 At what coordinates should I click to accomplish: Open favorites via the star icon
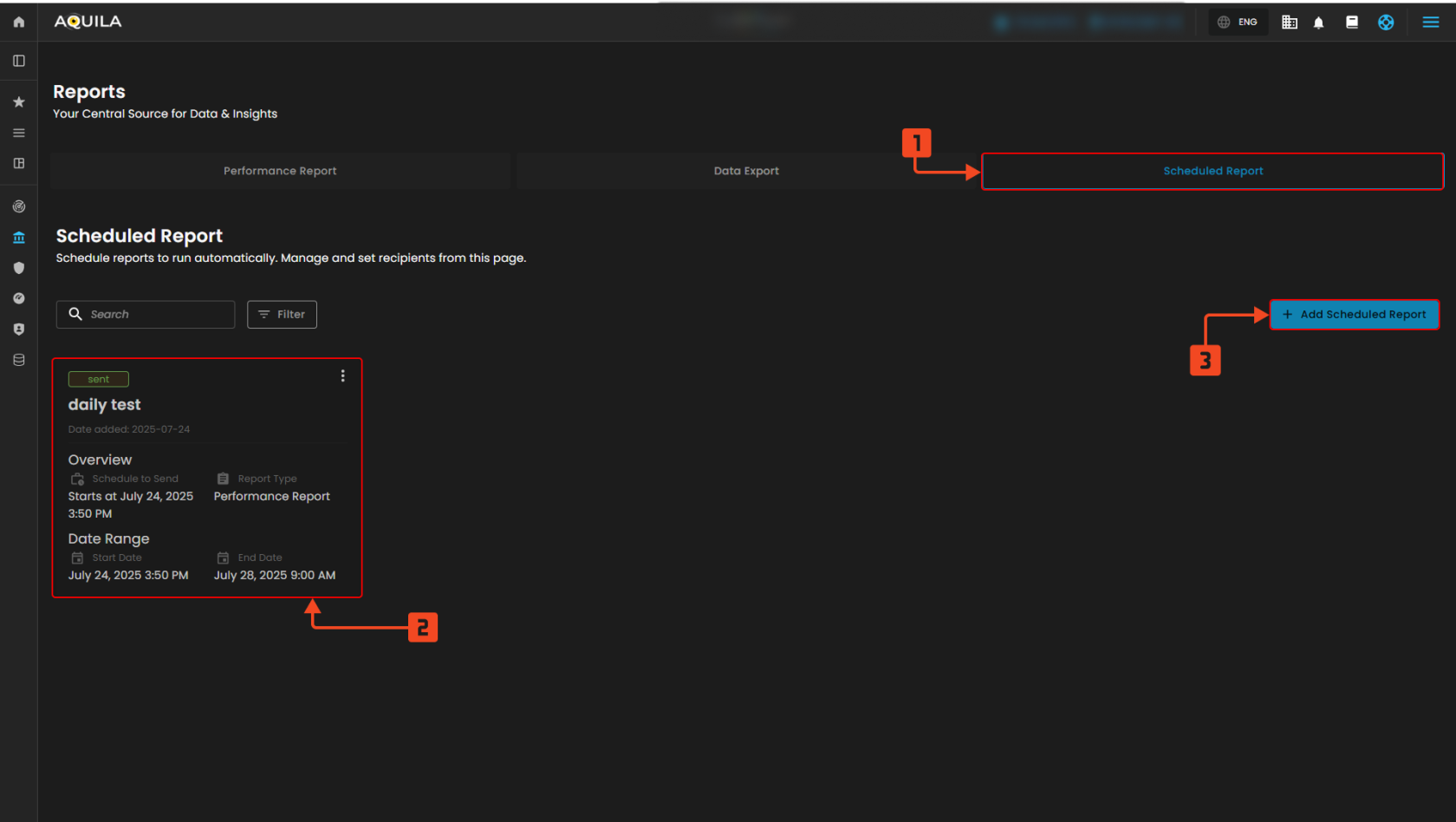[x=19, y=102]
